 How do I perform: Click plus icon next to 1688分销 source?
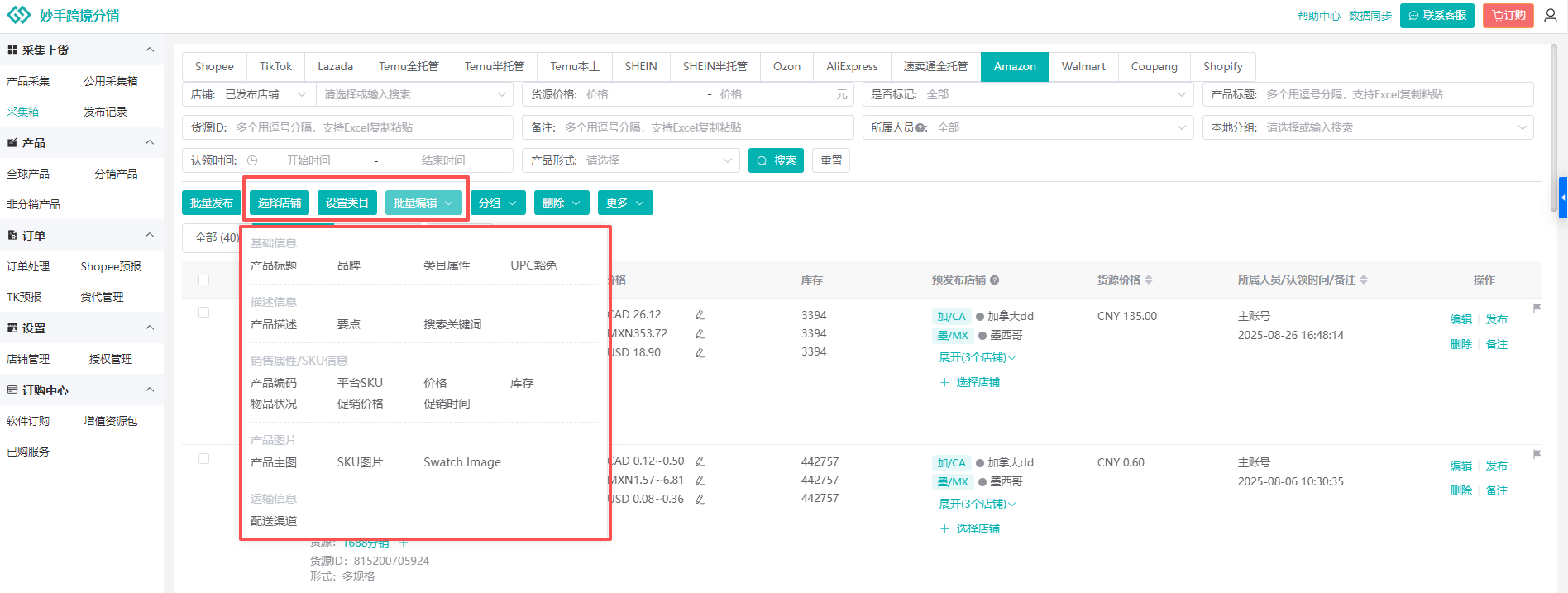(404, 543)
